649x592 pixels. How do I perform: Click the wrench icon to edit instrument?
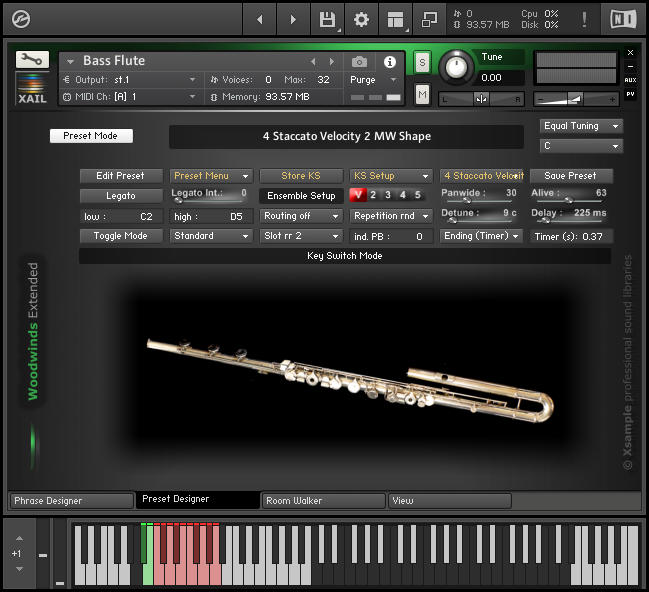(32, 60)
